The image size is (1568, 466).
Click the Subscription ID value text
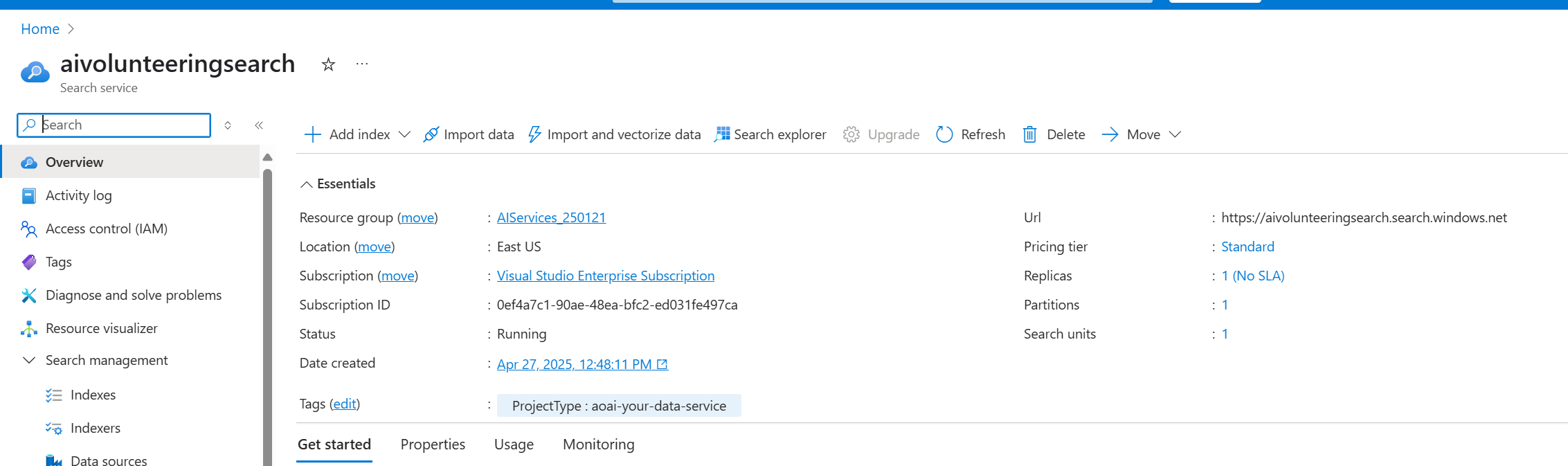618,305
